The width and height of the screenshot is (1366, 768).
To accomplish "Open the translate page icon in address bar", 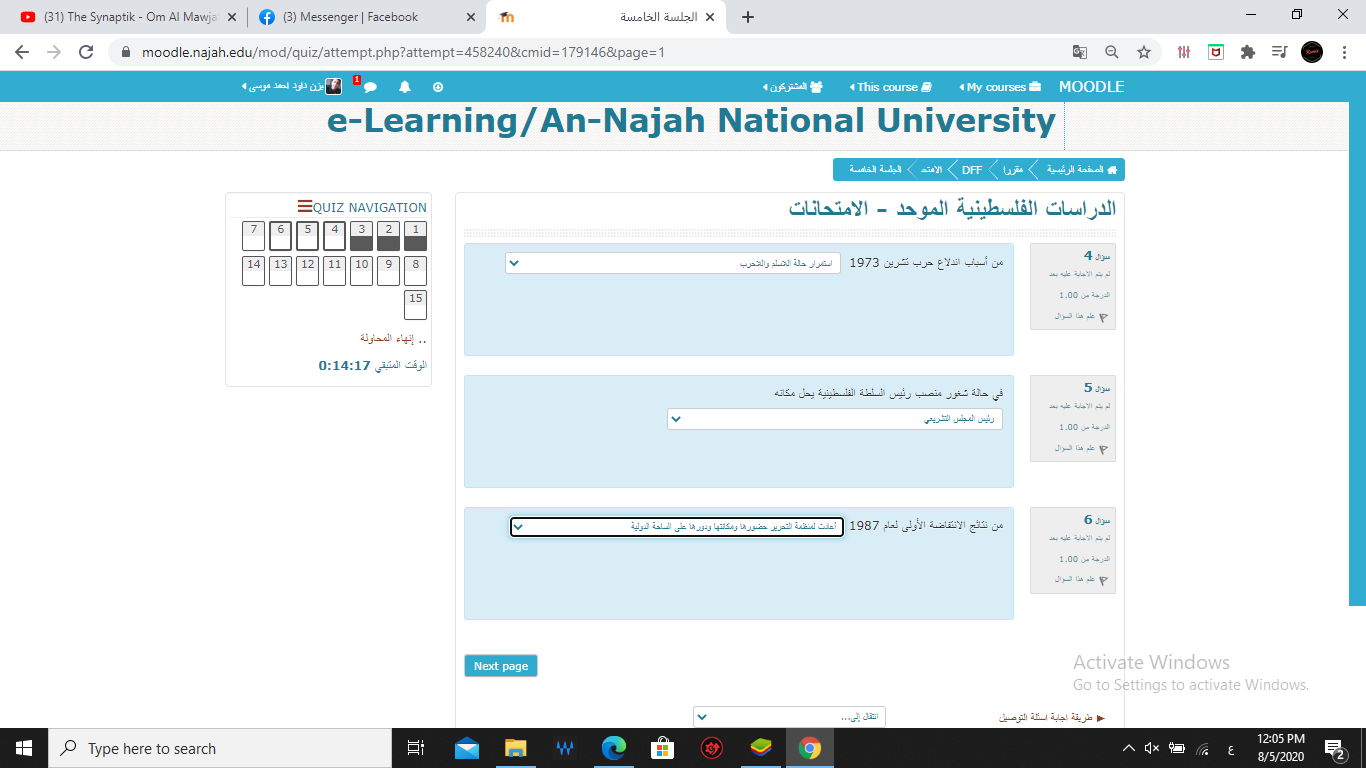I will point(1080,52).
